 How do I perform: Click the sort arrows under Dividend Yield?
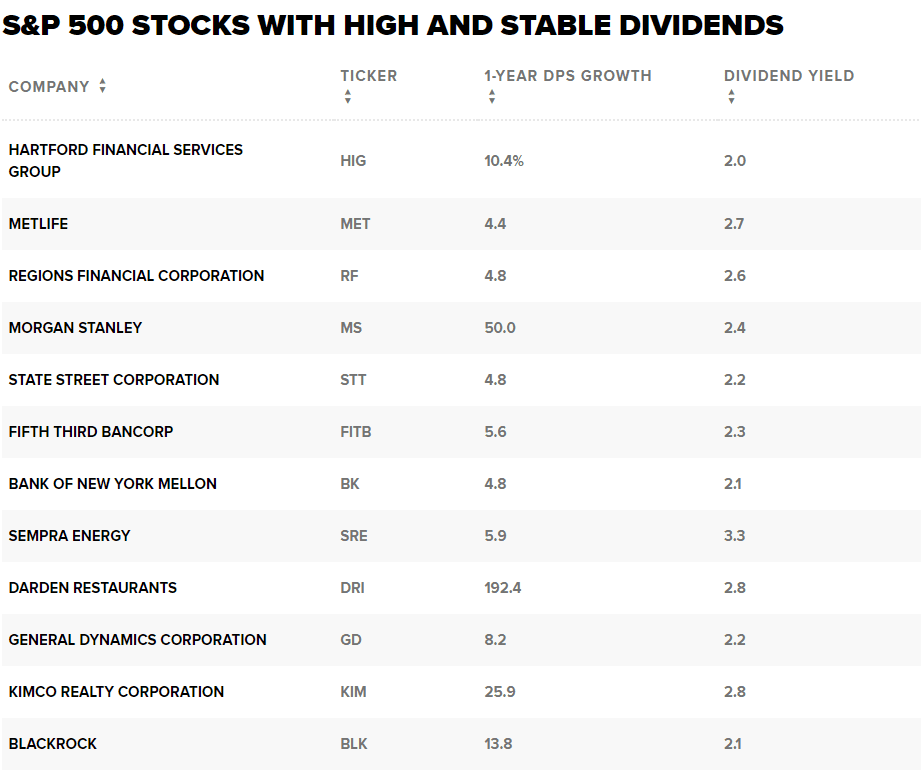732,97
